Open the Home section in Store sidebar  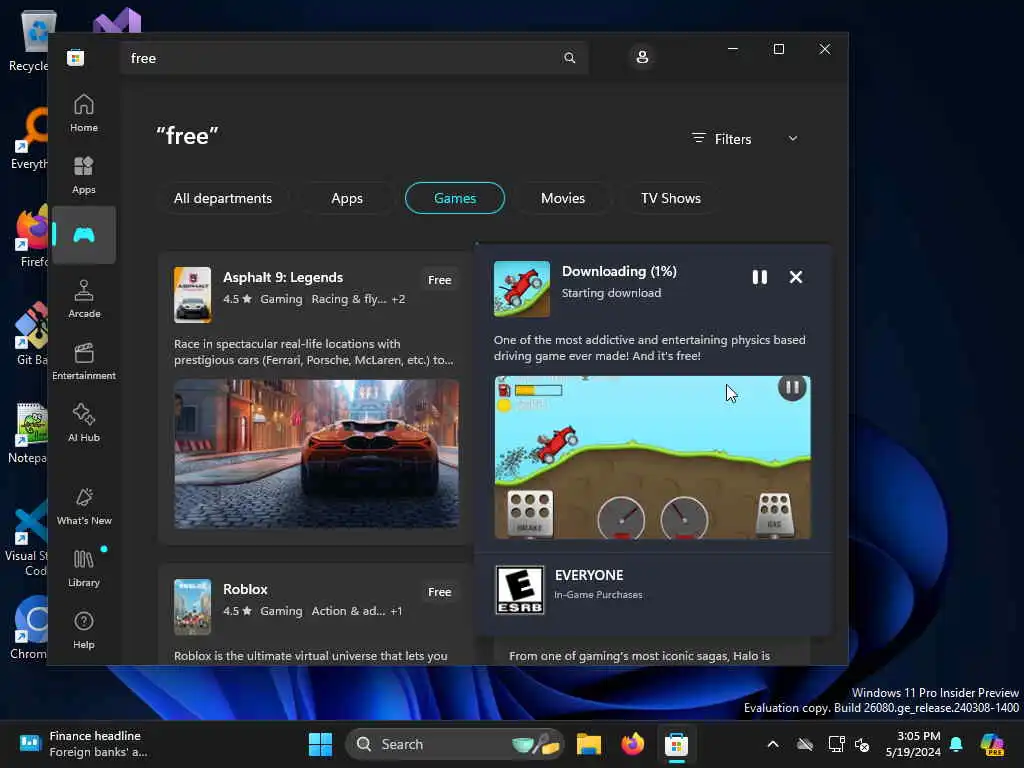84,113
